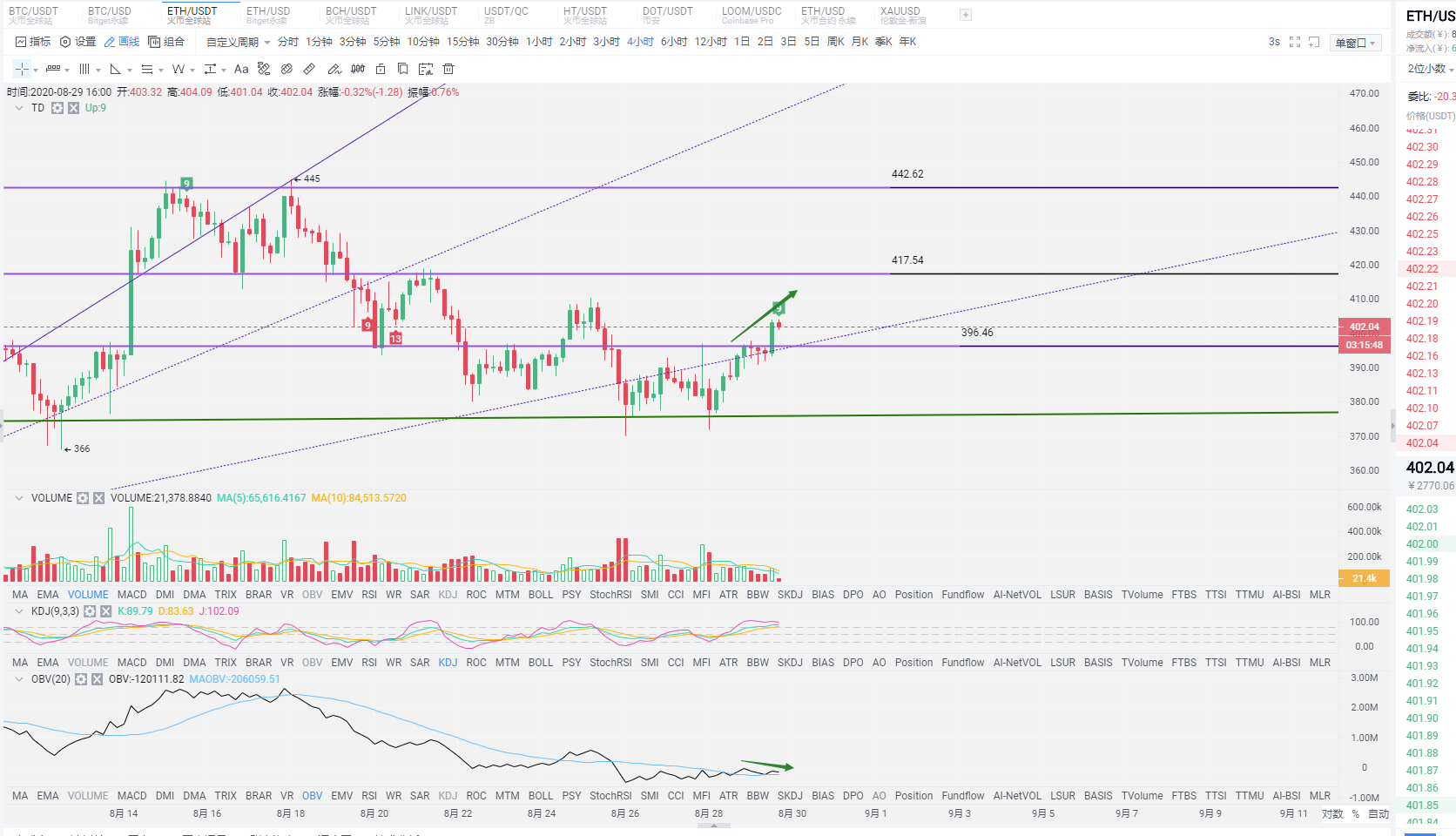Select the parallel horizontal lines tool
1456x836 pixels.
146,69
